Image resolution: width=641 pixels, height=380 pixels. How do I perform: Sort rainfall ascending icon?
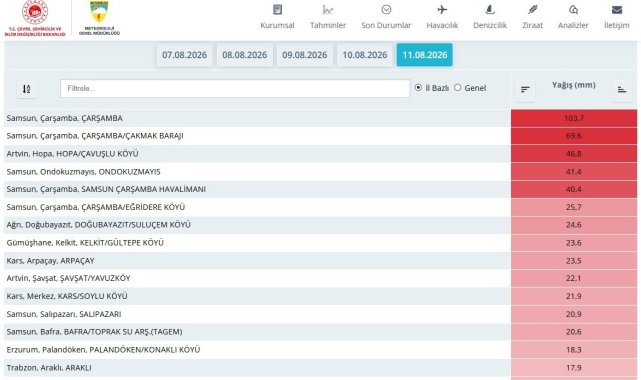[622, 89]
